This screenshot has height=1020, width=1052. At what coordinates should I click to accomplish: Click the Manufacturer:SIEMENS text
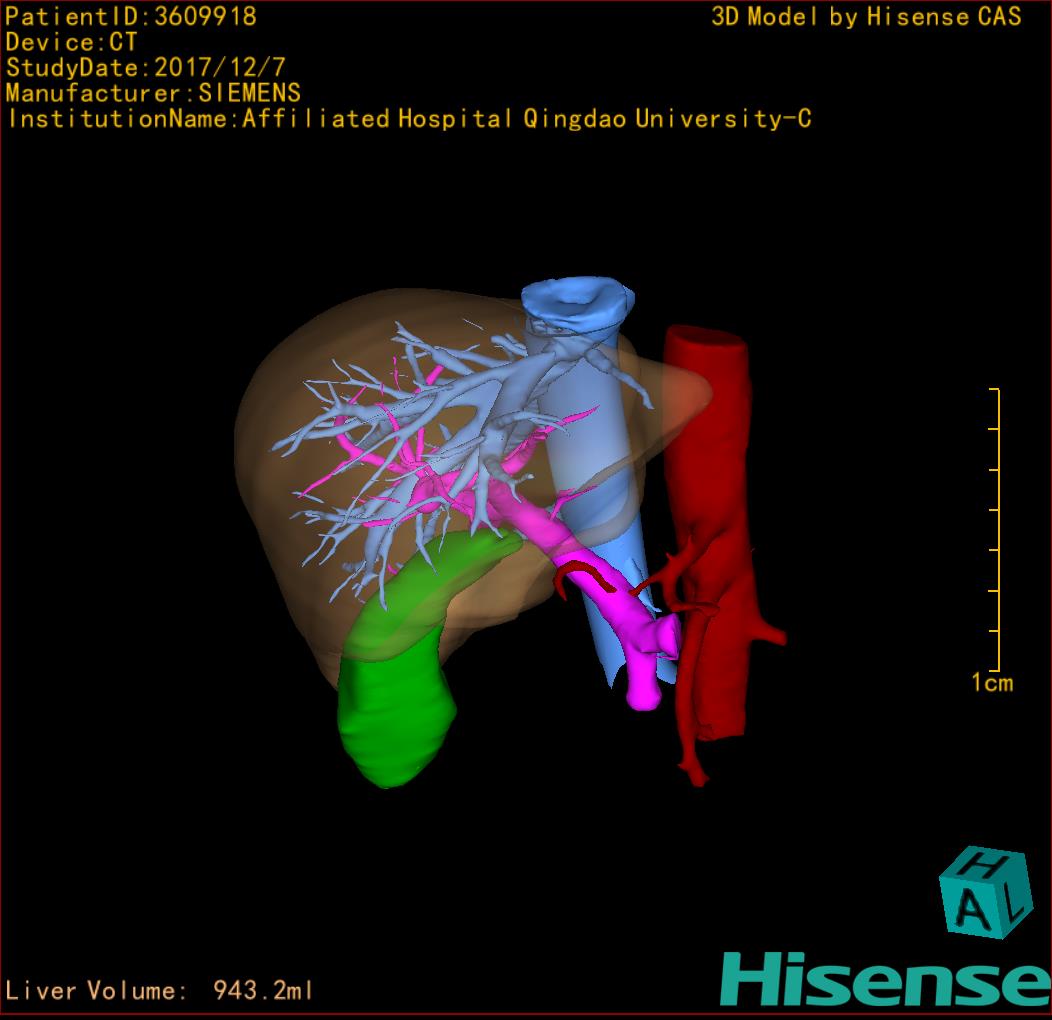pos(153,93)
